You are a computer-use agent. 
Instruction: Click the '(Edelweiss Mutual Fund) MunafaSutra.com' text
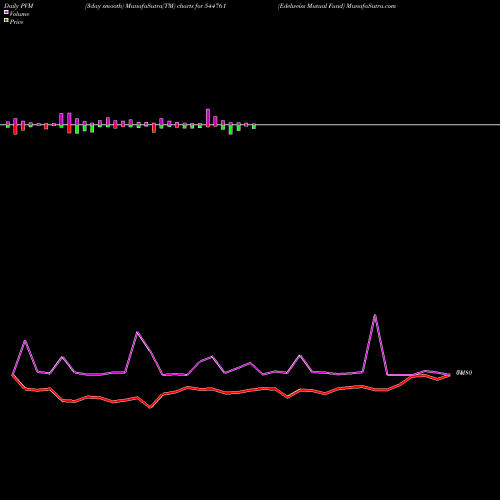[x=337, y=6]
